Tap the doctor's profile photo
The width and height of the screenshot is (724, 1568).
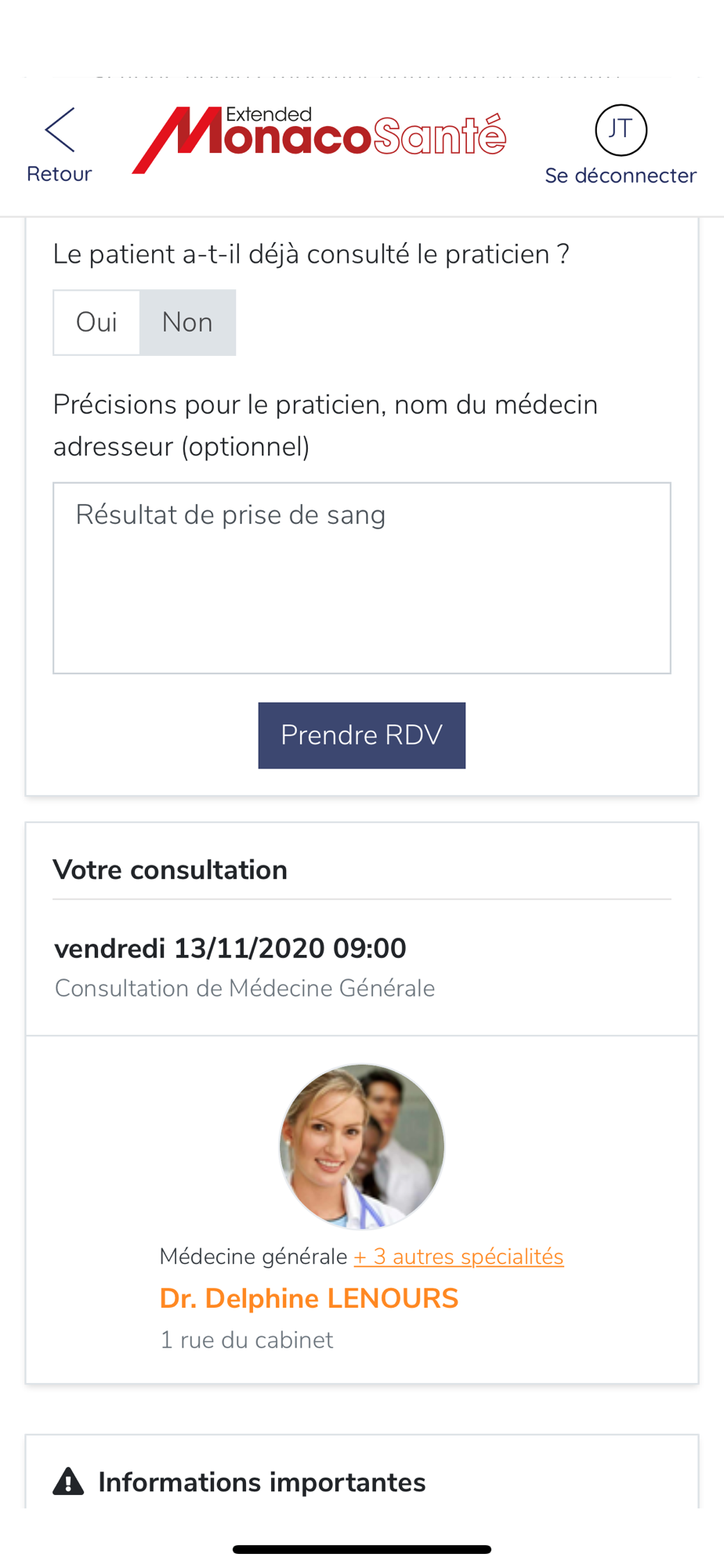pyautogui.click(x=362, y=1146)
